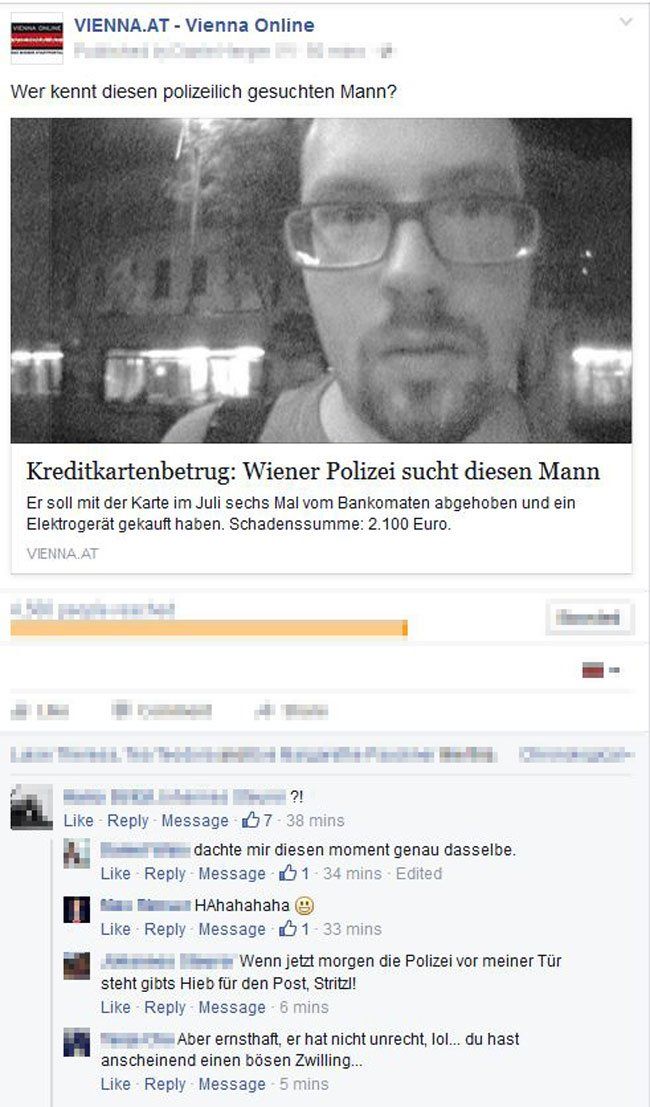Open avatar beside the bösen Zwilling comment
The width and height of the screenshot is (650, 1107).
(x=76, y=1043)
